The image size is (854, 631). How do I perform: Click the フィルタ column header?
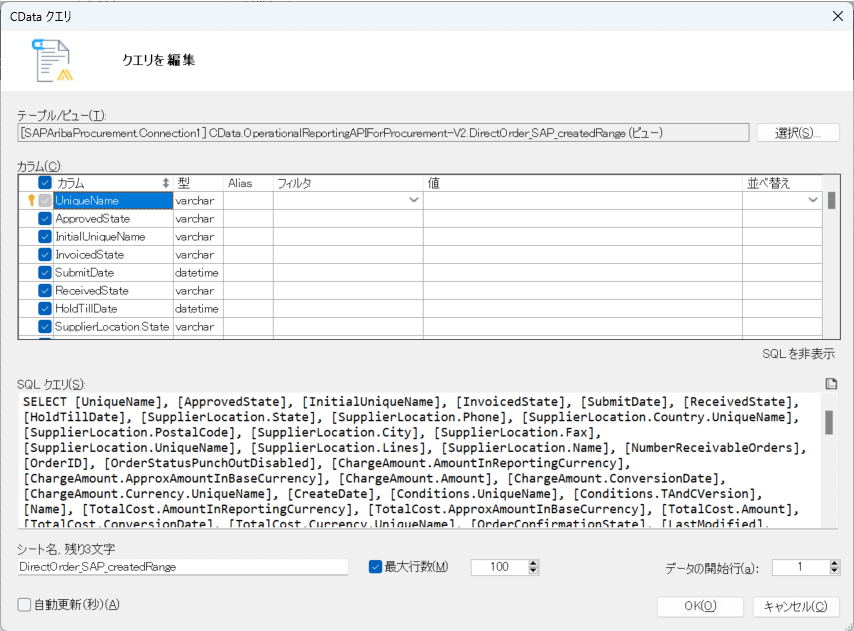[349, 183]
